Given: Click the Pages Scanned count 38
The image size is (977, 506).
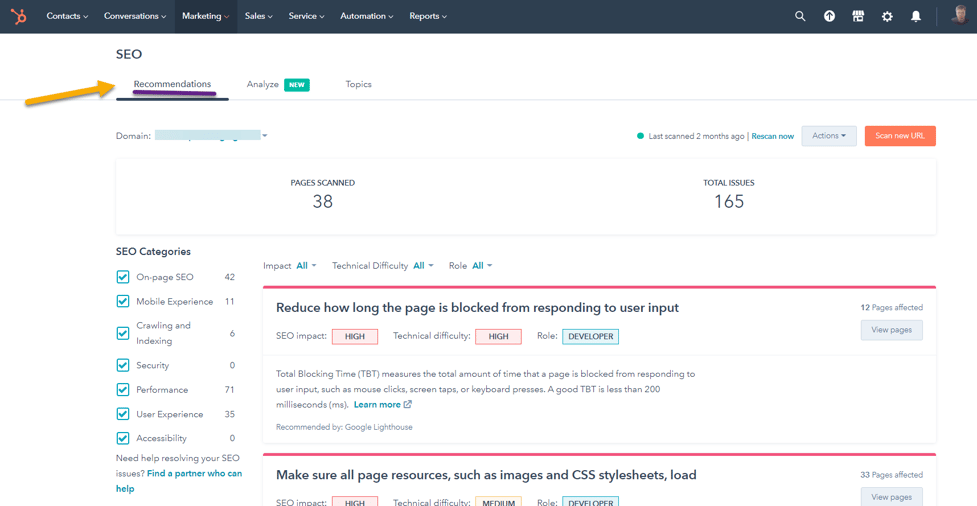Looking at the screenshot, I should (323, 202).
